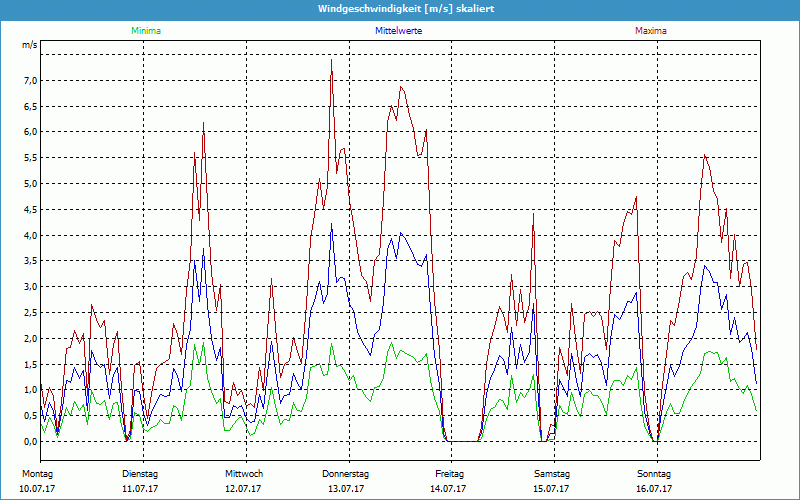Click the Freitag day label

(449, 474)
